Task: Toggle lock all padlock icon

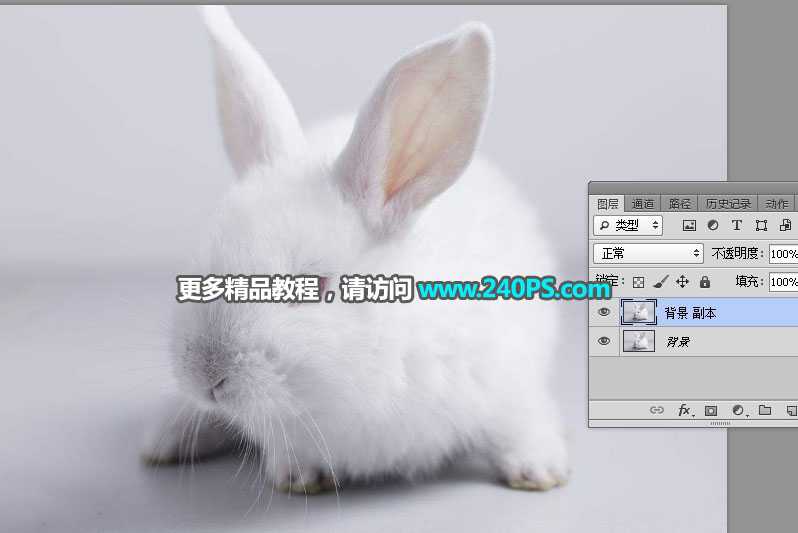Action: [705, 282]
